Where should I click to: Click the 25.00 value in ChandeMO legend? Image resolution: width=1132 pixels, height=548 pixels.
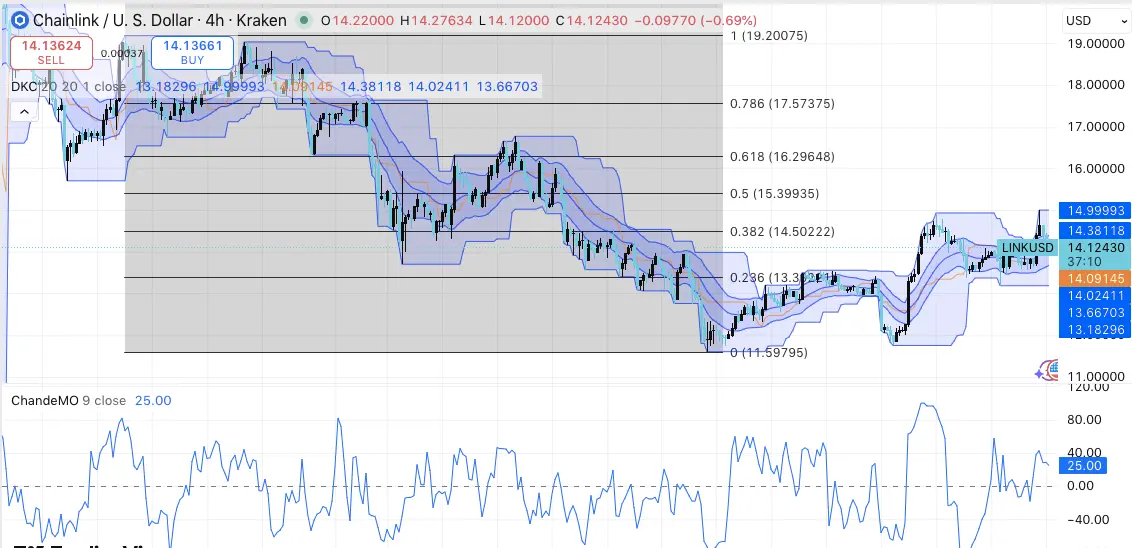click(x=153, y=400)
